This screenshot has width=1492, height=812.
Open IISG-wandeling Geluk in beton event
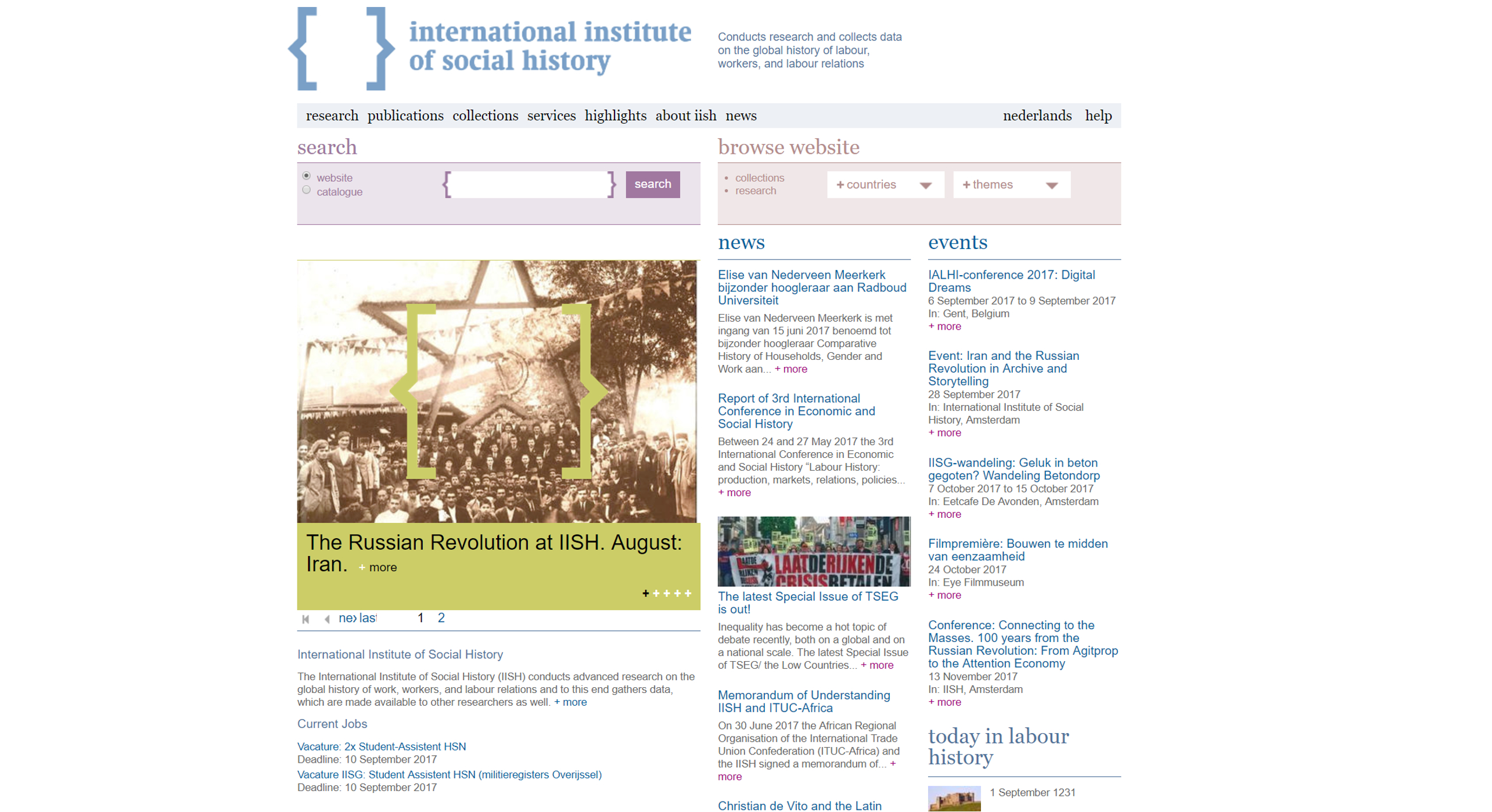[1014, 469]
